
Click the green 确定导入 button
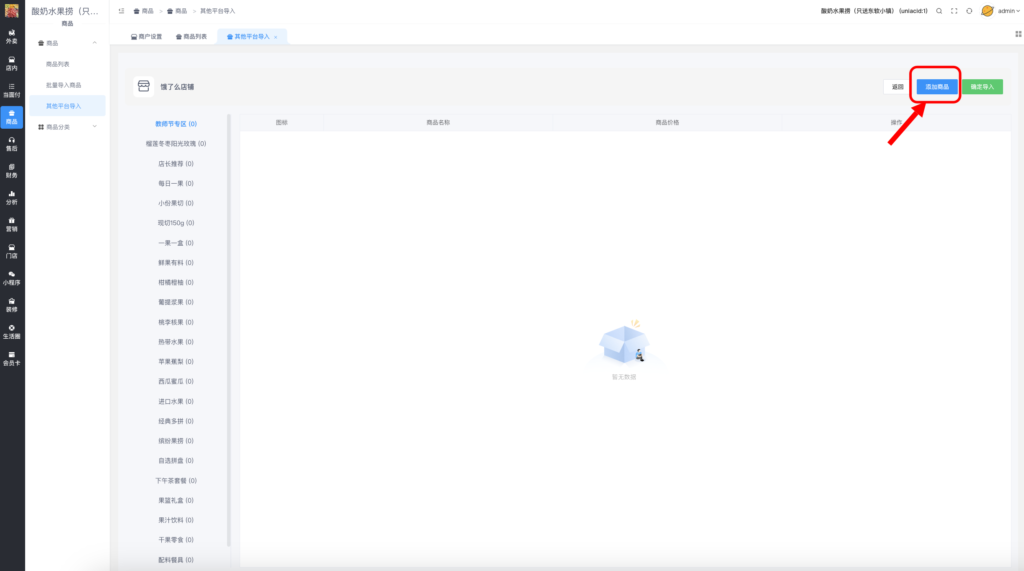point(981,87)
